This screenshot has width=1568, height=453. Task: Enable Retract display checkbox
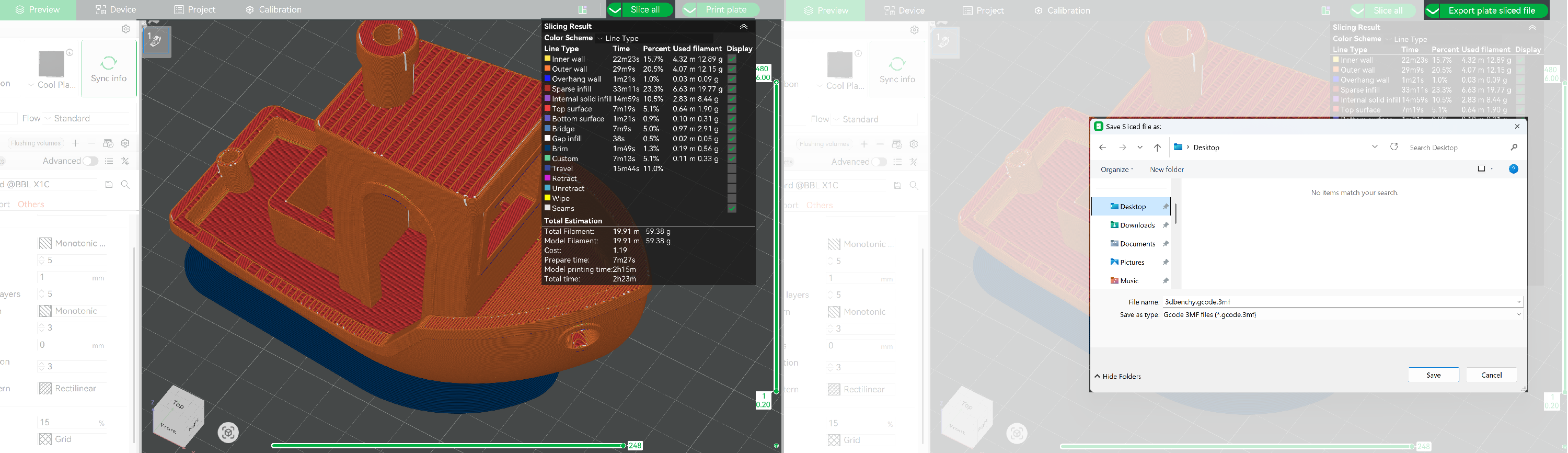(732, 178)
